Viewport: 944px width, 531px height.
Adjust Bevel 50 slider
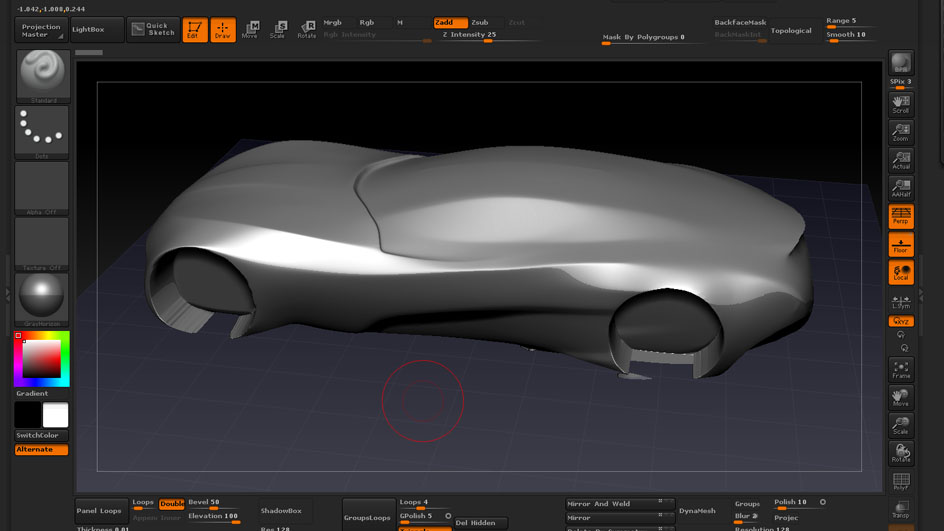[214, 503]
